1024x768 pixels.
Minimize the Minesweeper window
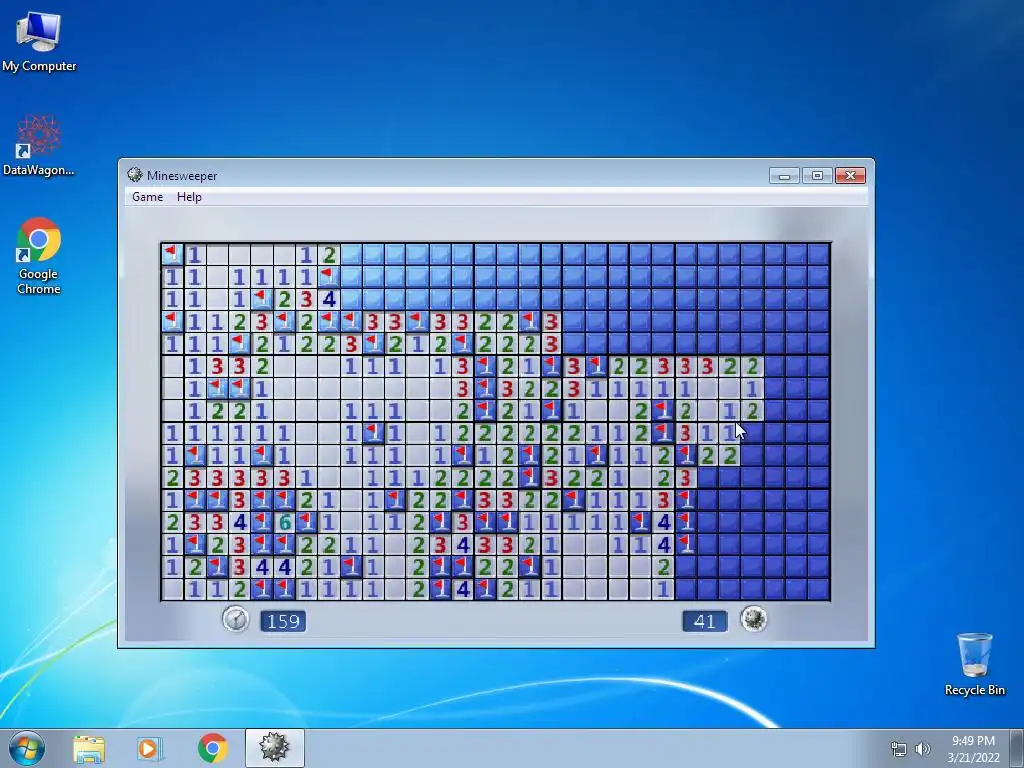tap(784, 176)
